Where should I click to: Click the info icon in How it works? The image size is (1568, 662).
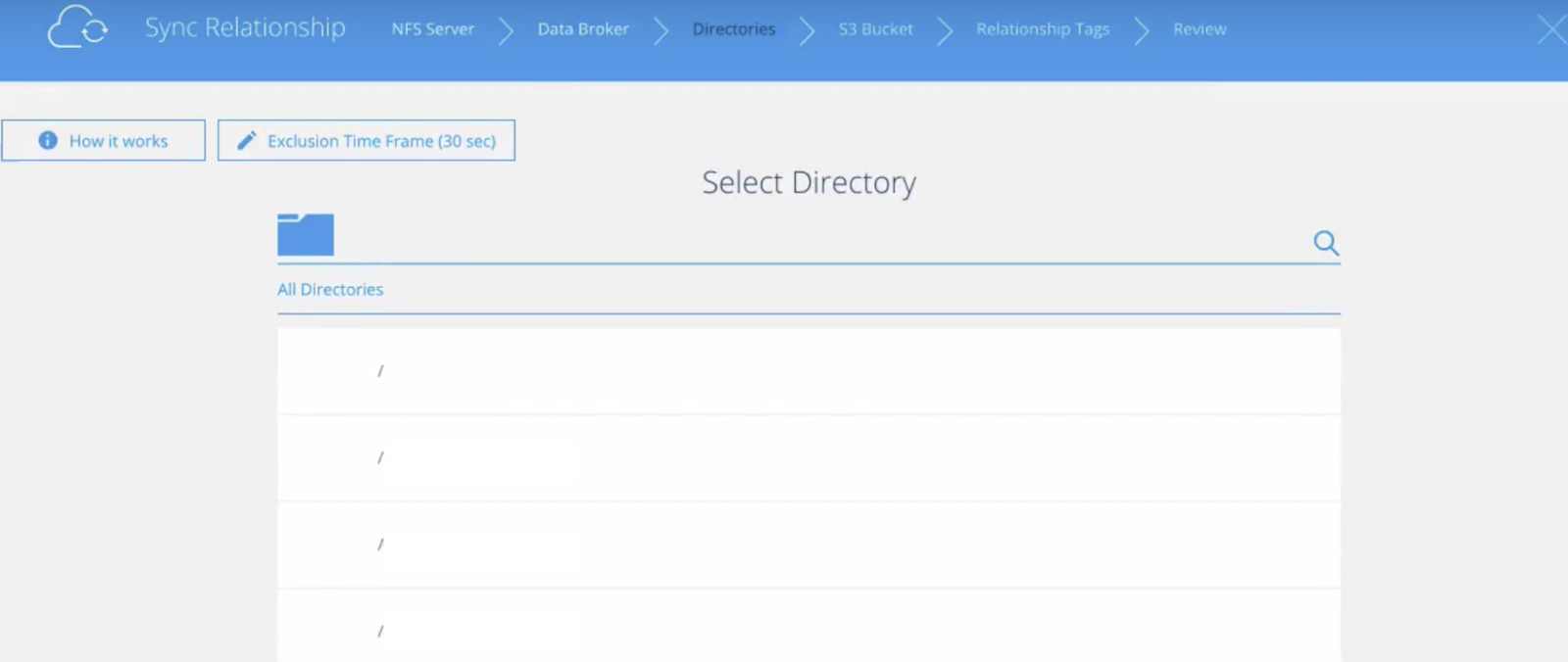coord(47,140)
